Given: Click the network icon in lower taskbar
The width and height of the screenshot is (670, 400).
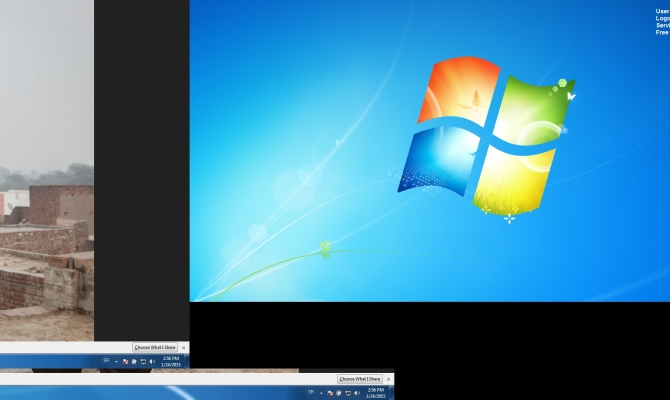Looking at the screenshot, I should click(x=348, y=392).
